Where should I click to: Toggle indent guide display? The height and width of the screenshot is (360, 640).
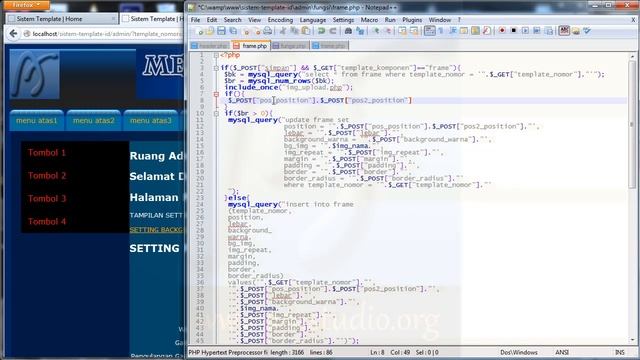tap(453, 31)
